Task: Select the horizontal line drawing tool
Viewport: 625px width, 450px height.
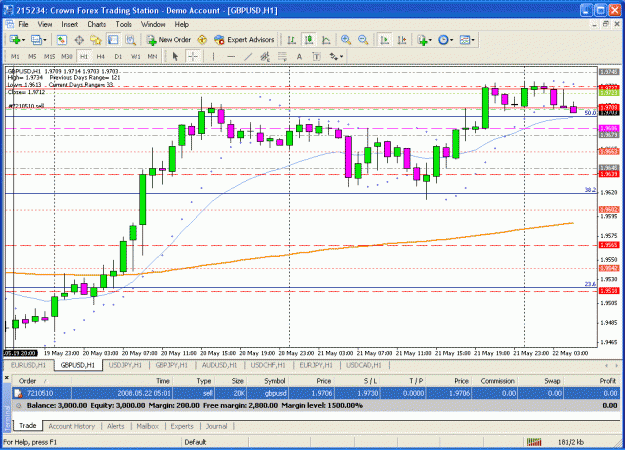Action: tap(231, 57)
